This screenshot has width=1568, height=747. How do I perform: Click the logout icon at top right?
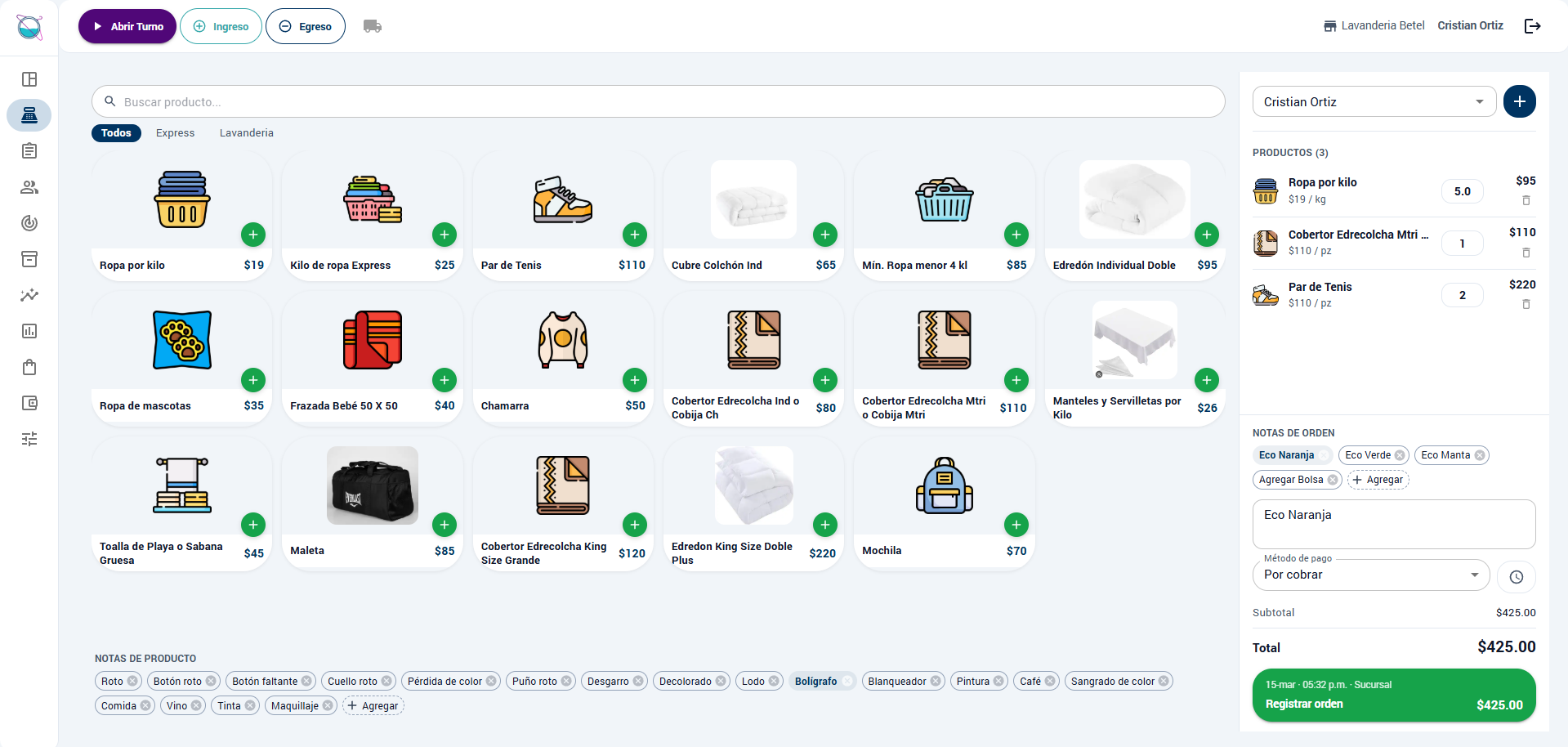[1533, 25]
